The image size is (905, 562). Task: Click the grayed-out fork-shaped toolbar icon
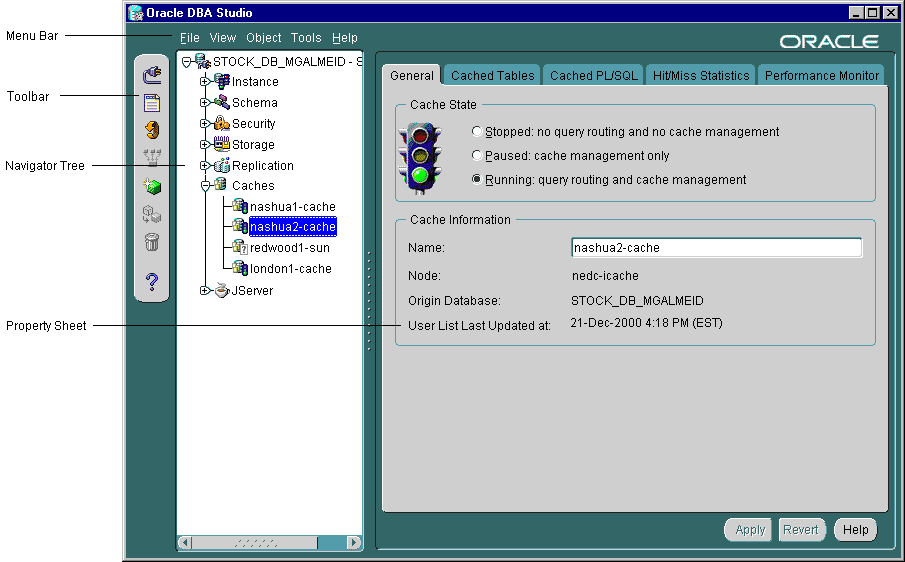pyautogui.click(x=152, y=157)
